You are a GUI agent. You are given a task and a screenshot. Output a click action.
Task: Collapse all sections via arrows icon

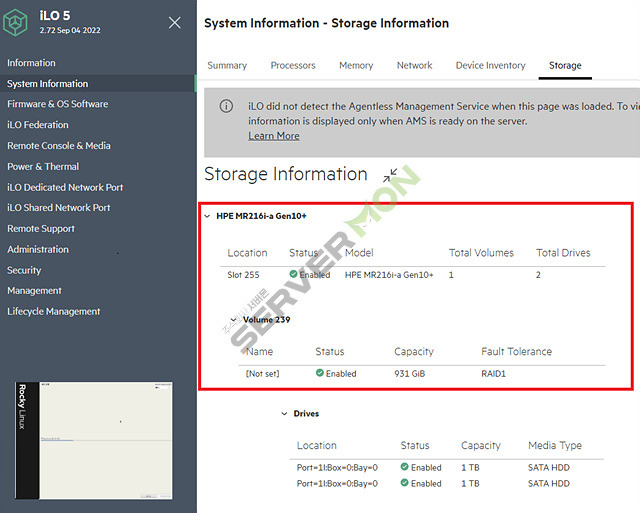pos(390,175)
